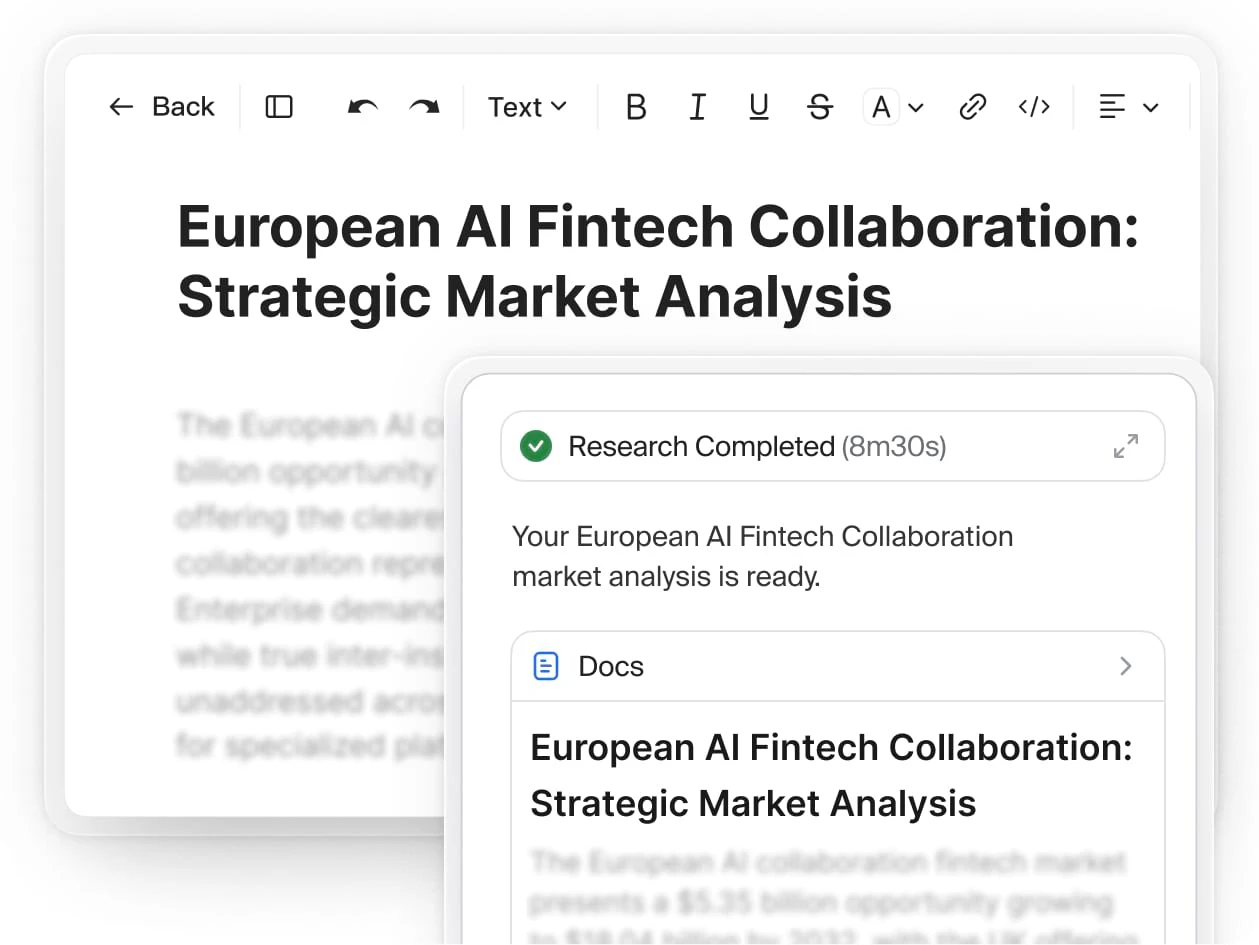Apply underline formatting
This screenshot has width=1259, height=945.
[x=759, y=107]
